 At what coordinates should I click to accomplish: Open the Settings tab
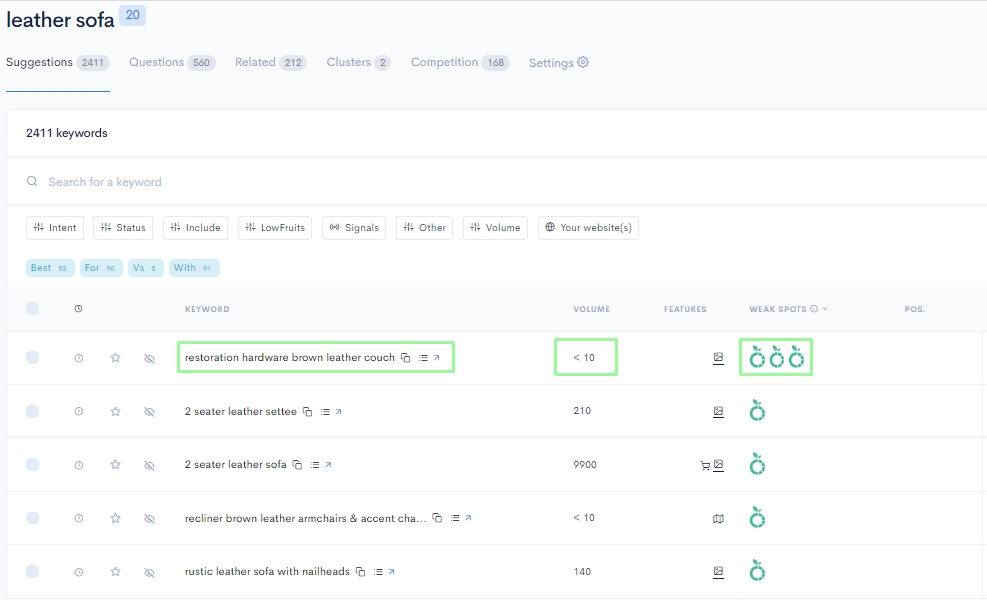tap(559, 62)
